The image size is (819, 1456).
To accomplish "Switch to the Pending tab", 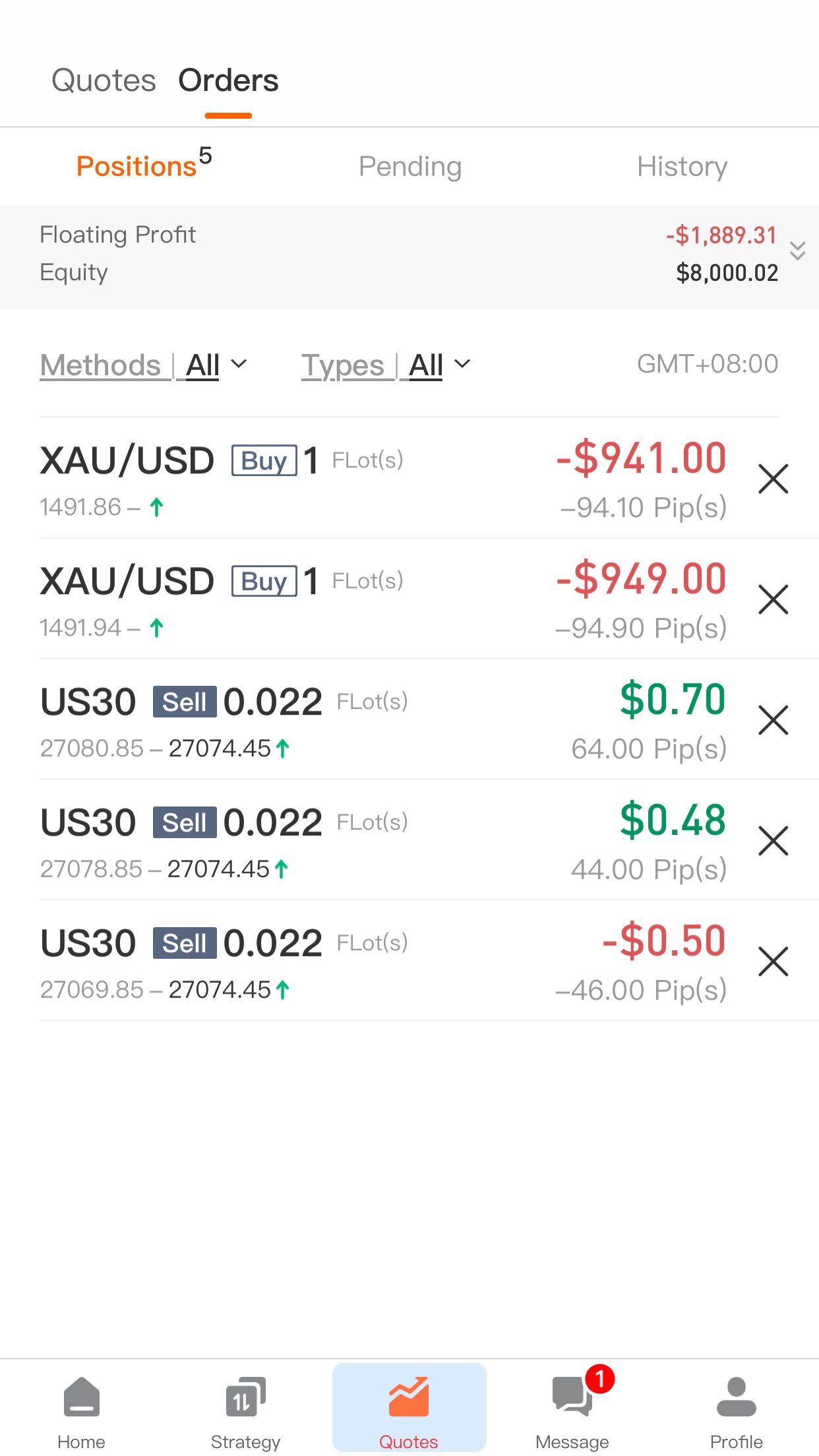I will [x=409, y=166].
